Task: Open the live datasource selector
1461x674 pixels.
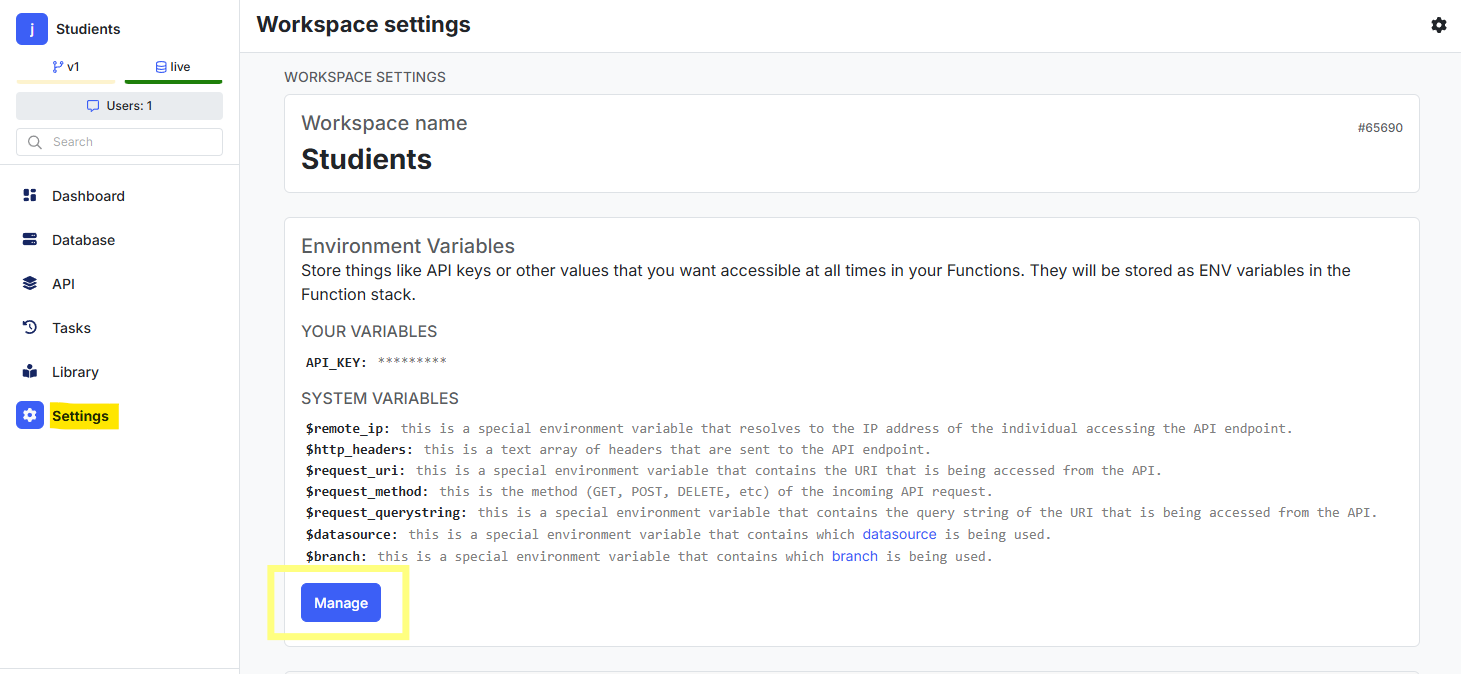Action: click(x=173, y=67)
